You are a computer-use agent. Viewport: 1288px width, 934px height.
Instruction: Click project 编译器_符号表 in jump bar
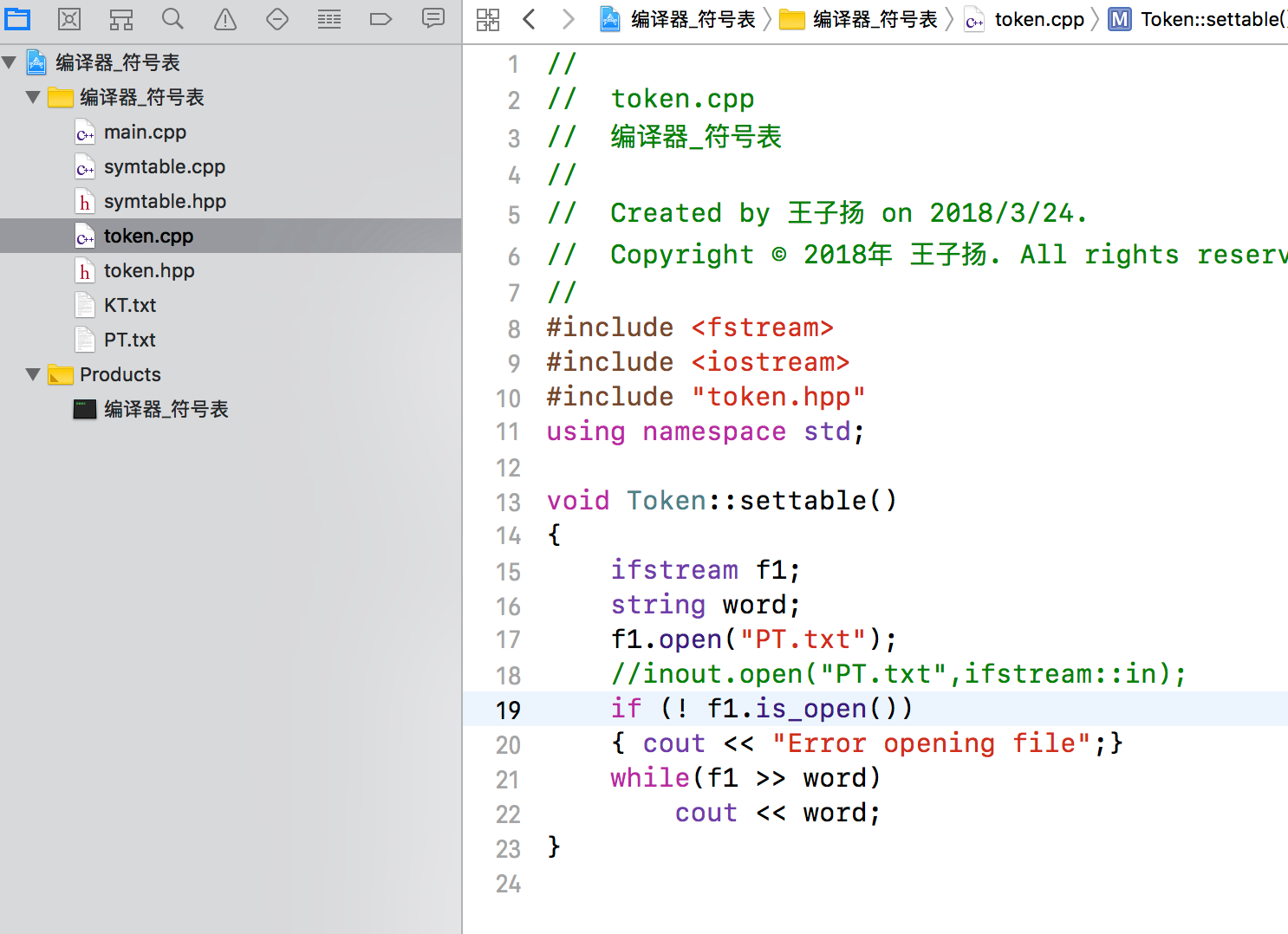point(678,19)
